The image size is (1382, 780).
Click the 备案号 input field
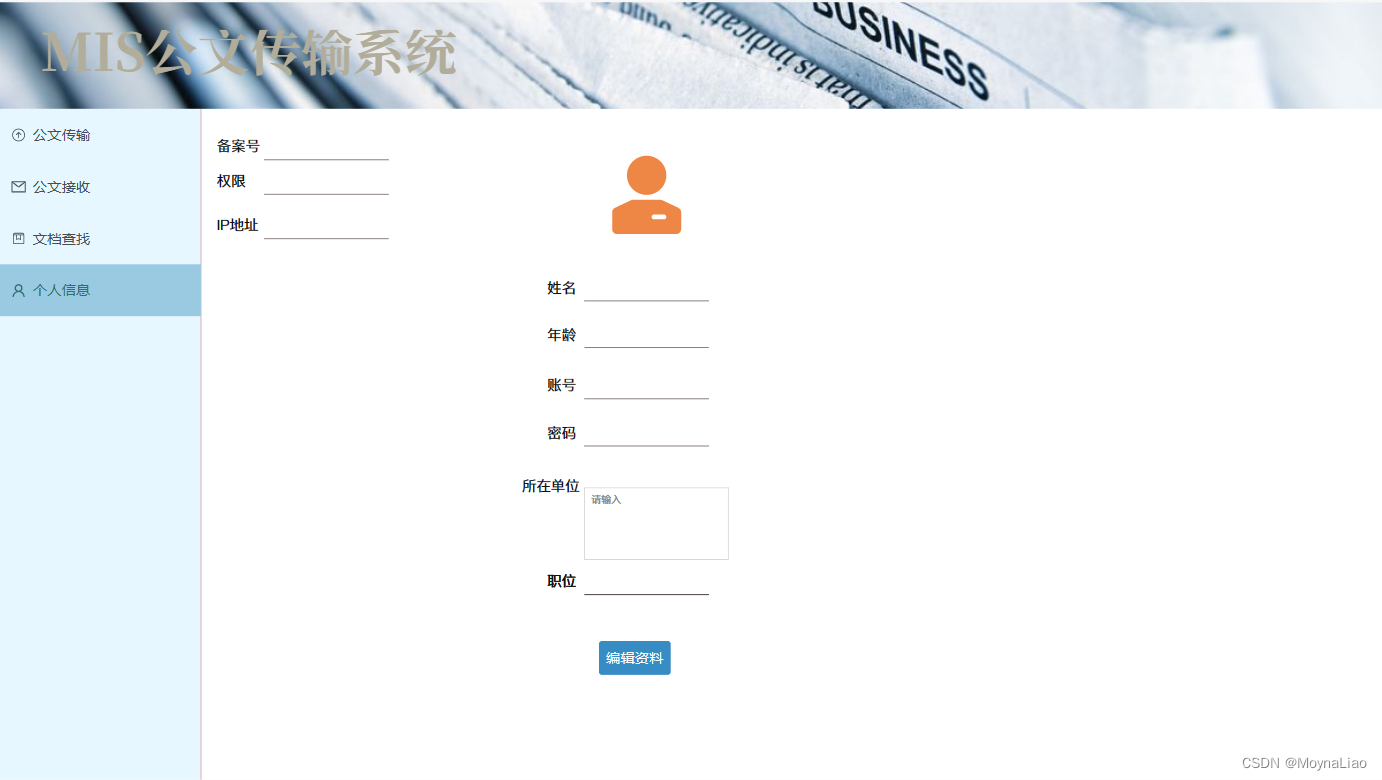coord(326,150)
